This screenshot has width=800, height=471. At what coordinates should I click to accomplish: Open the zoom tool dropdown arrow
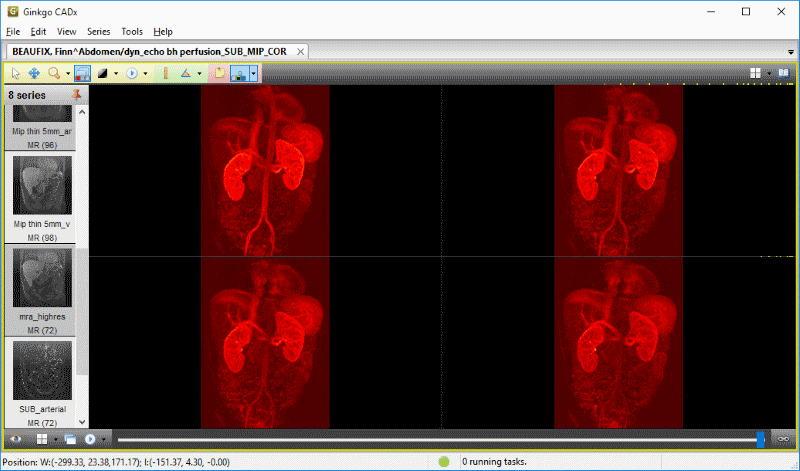coord(67,74)
